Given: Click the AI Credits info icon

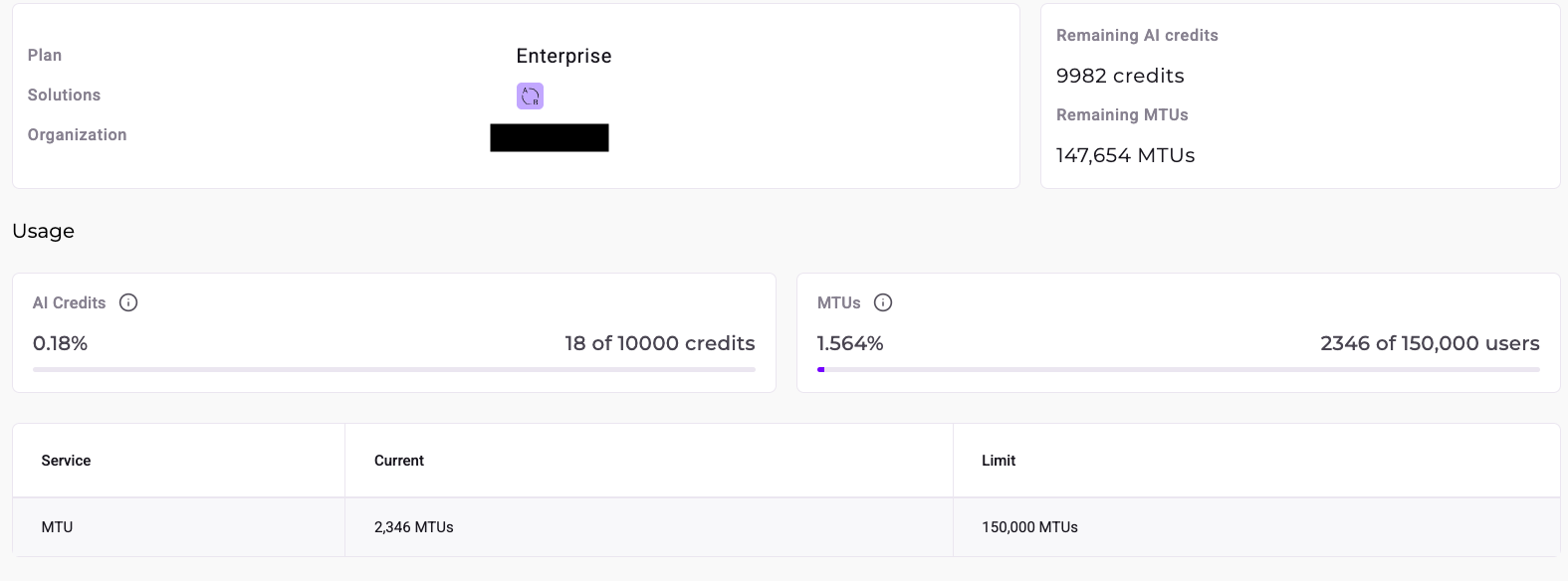Looking at the screenshot, I should (x=128, y=302).
